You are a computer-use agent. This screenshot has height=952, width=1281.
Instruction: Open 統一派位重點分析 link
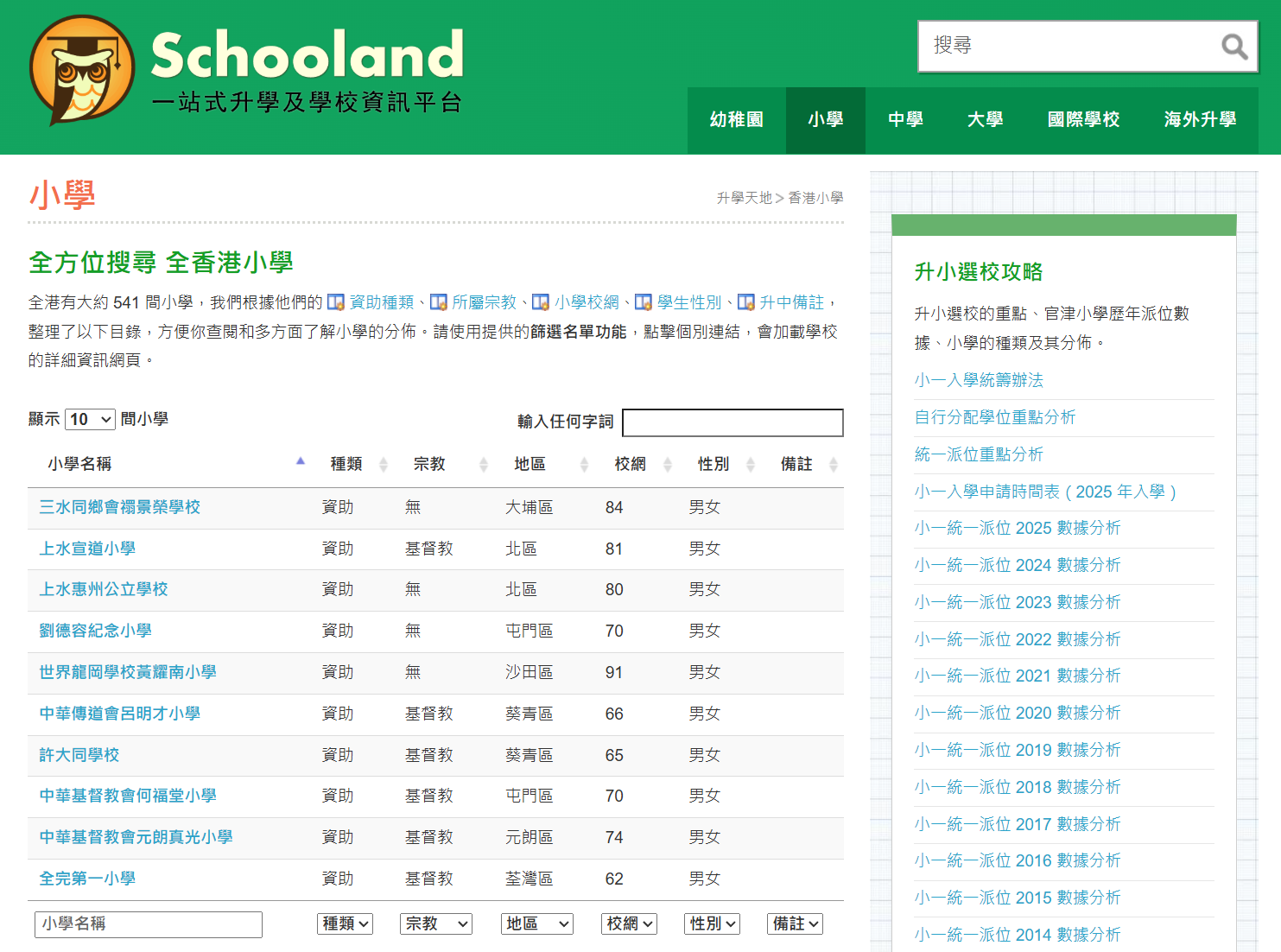(979, 454)
